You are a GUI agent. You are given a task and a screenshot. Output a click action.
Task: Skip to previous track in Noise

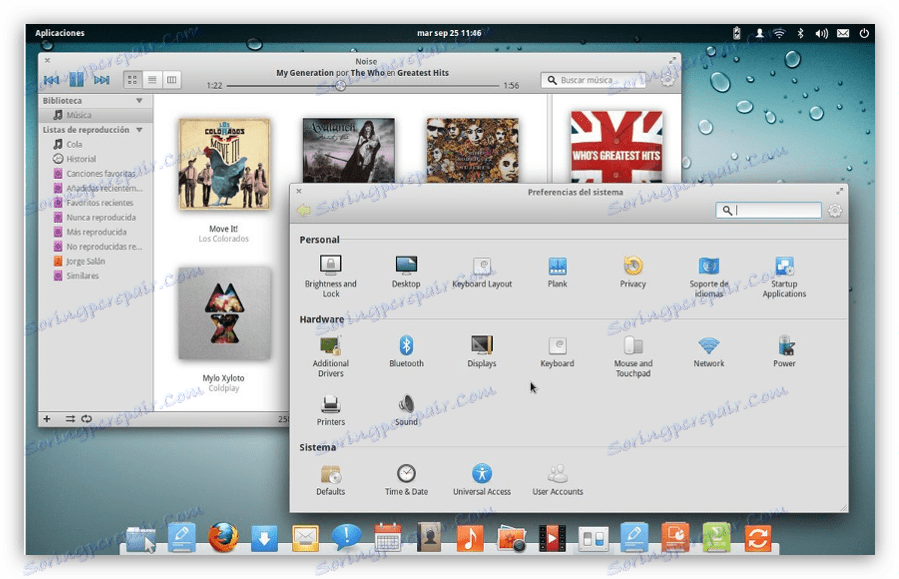coord(52,80)
